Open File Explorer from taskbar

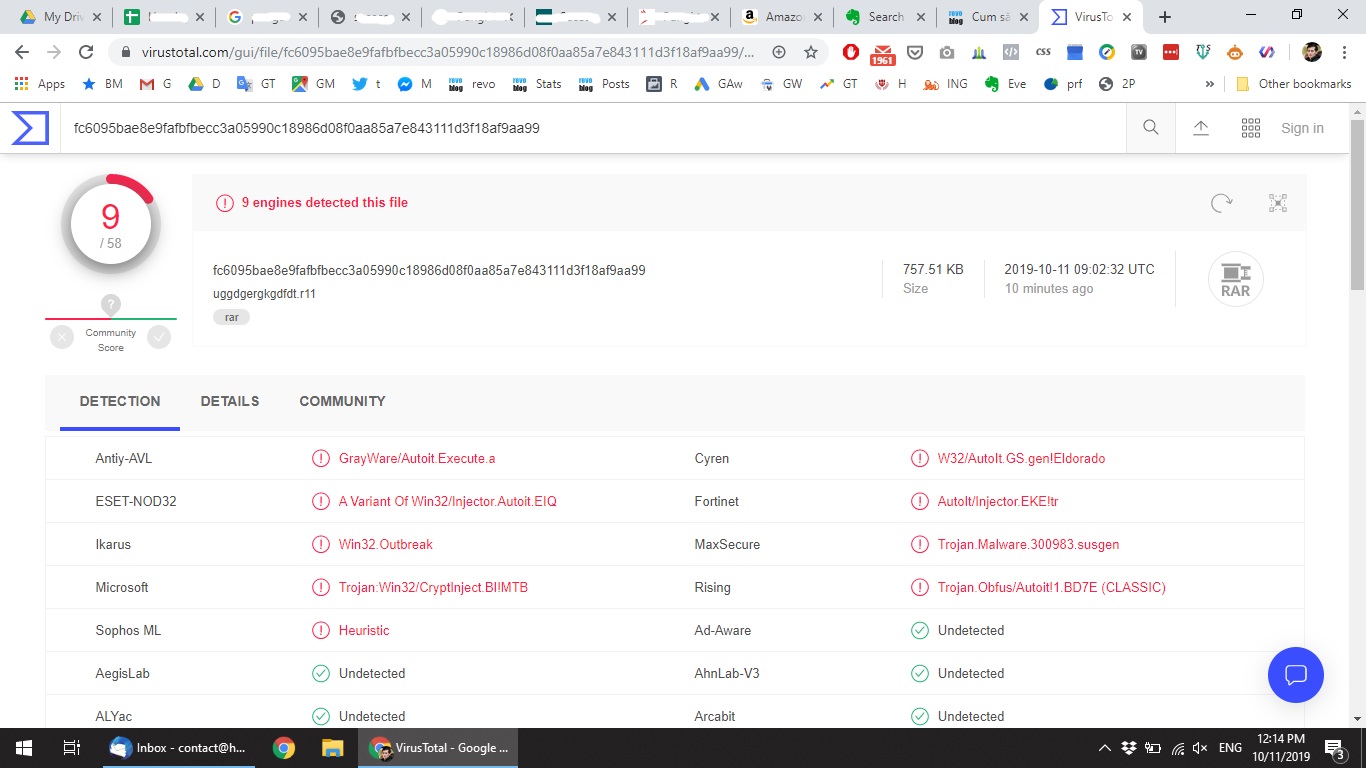pyautogui.click(x=332, y=748)
